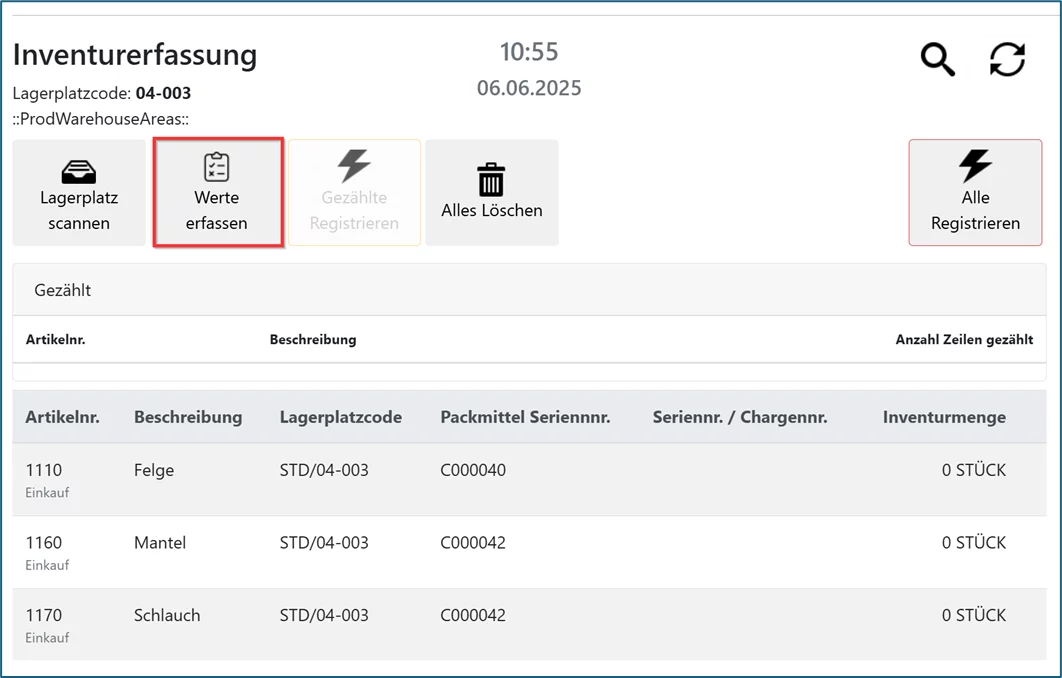Viewport: 1062px width, 678px height.
Task: Click the refresh arrows icon
Action: (x=1007, y=60)
